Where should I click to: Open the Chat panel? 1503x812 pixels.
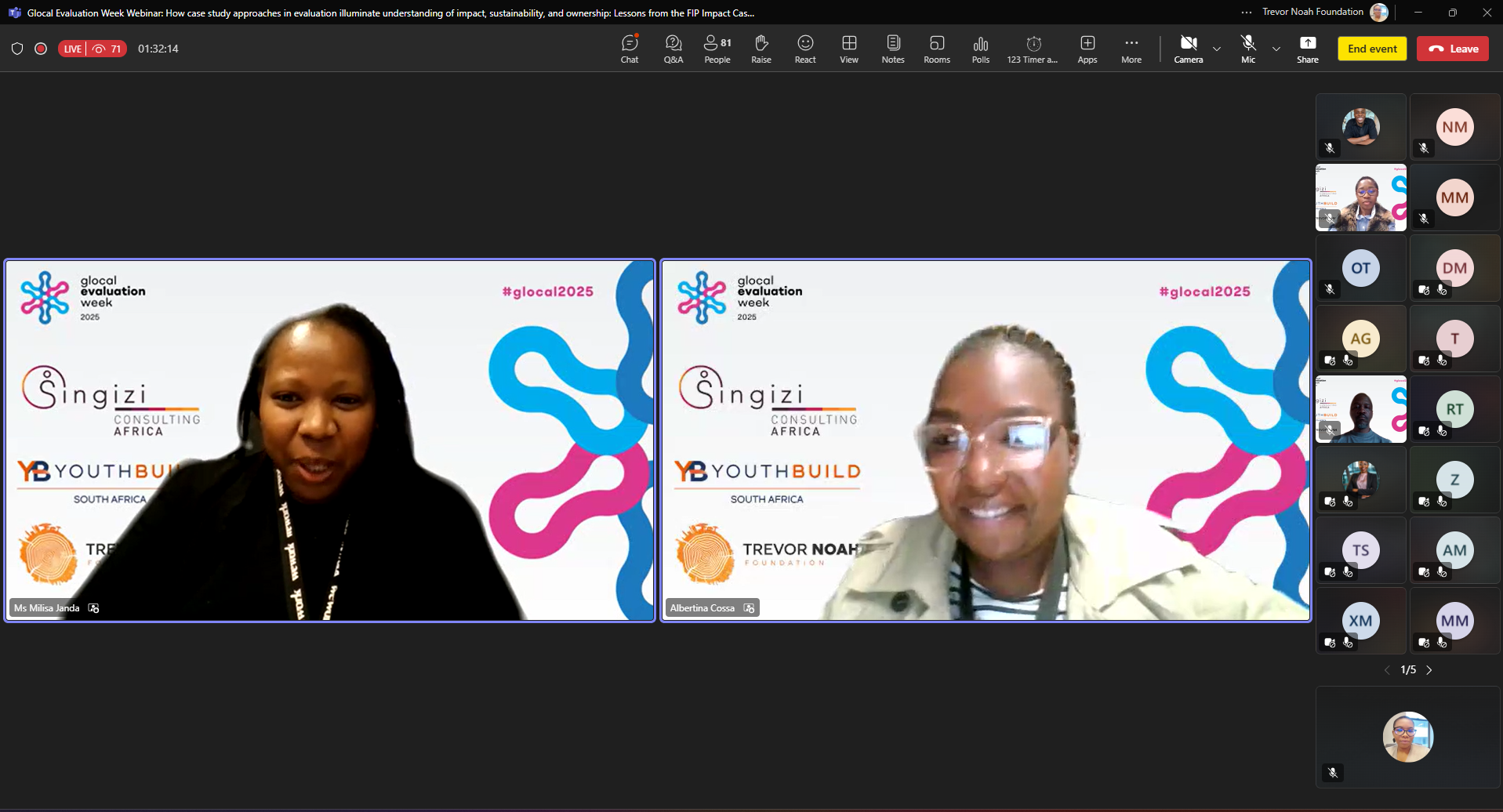[x=630, y=49]
